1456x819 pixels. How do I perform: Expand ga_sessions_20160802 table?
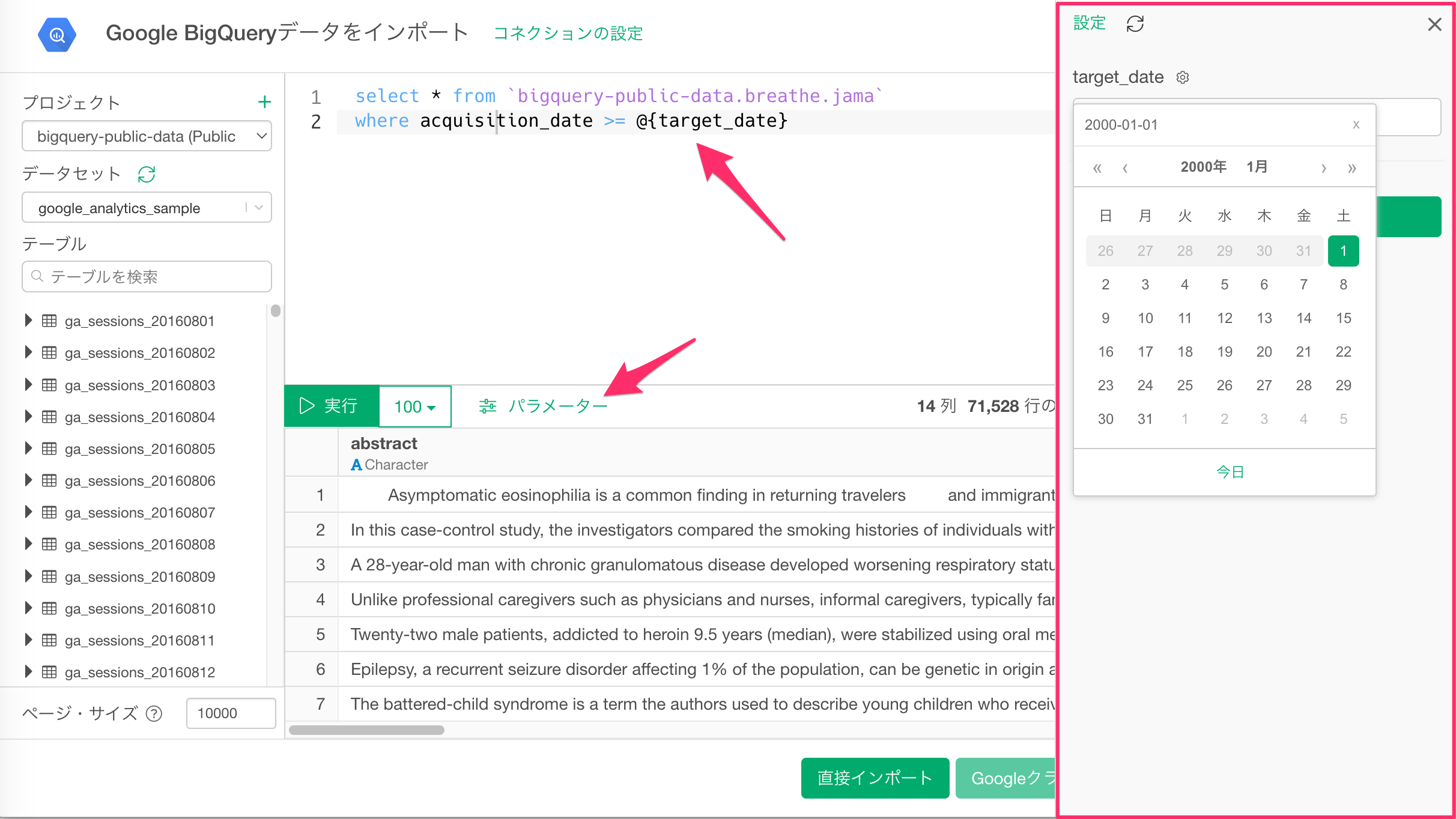point(28,352)
